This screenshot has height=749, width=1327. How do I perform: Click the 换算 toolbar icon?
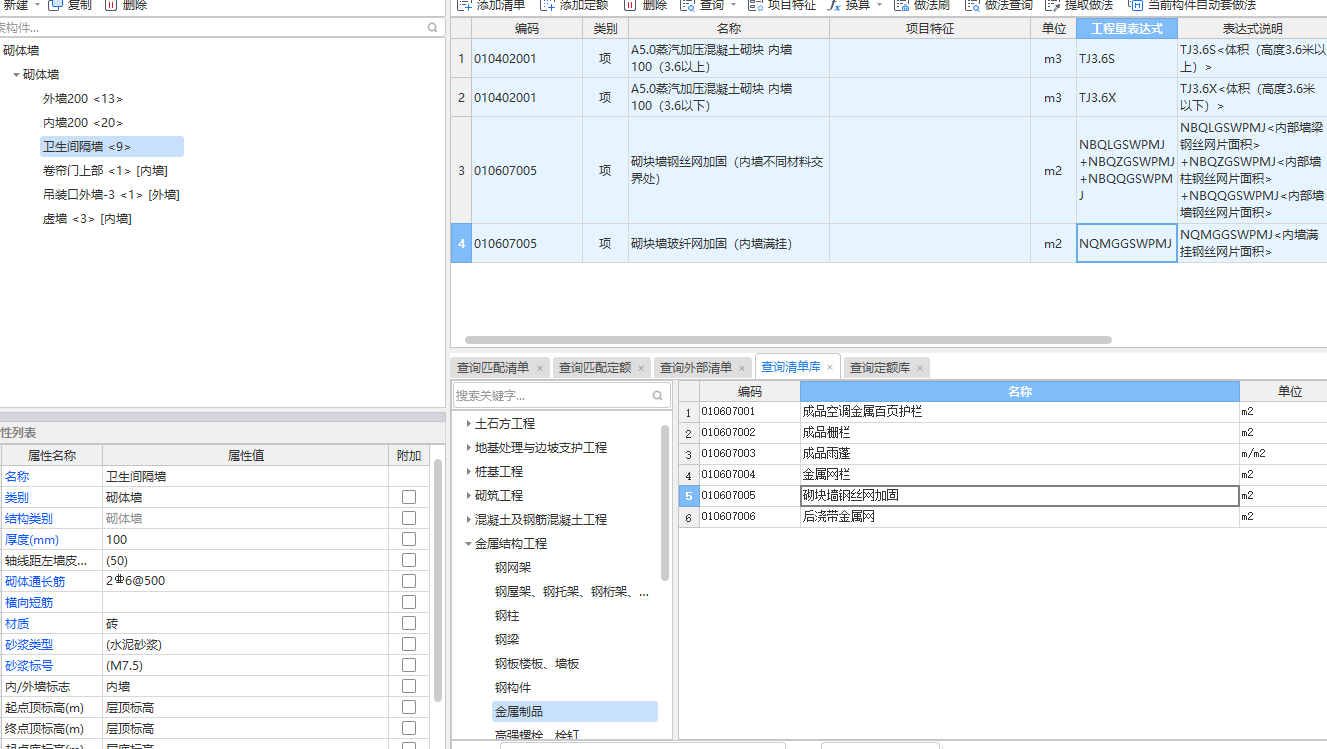pyautogui.click(x=835, y=5)
